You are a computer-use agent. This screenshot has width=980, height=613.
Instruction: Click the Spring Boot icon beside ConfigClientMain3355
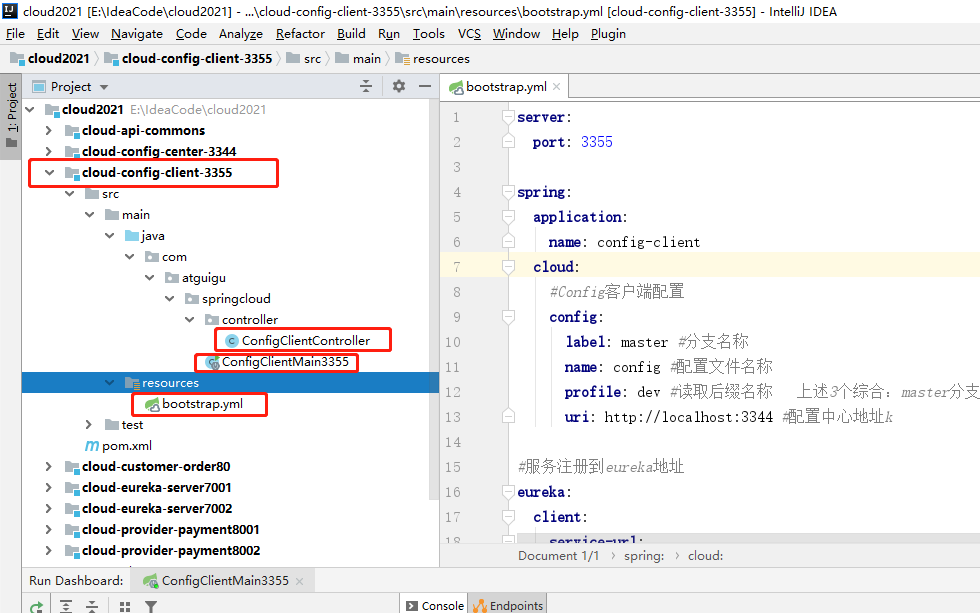[212, 362]
